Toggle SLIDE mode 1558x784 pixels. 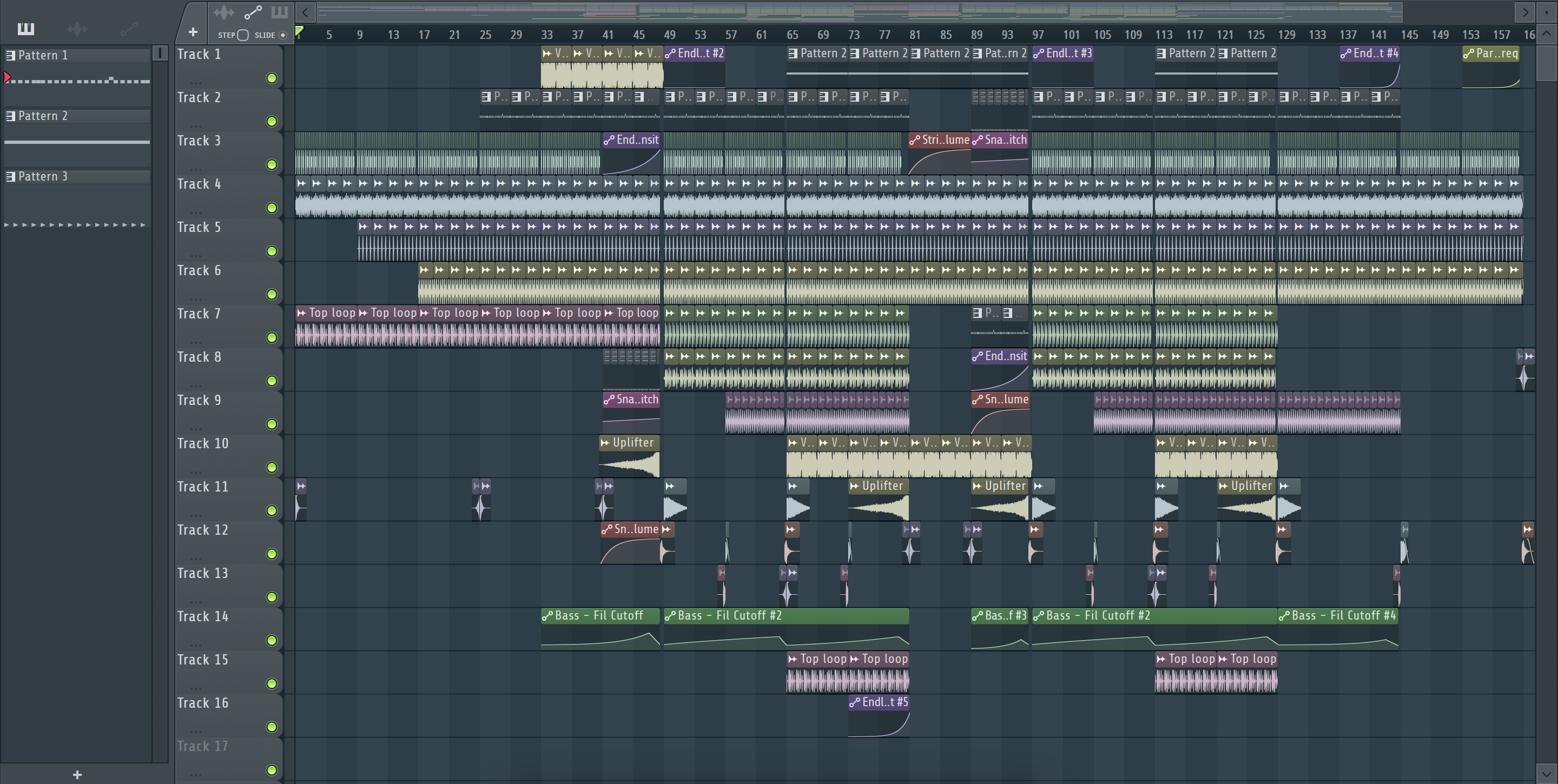point(282,35)
